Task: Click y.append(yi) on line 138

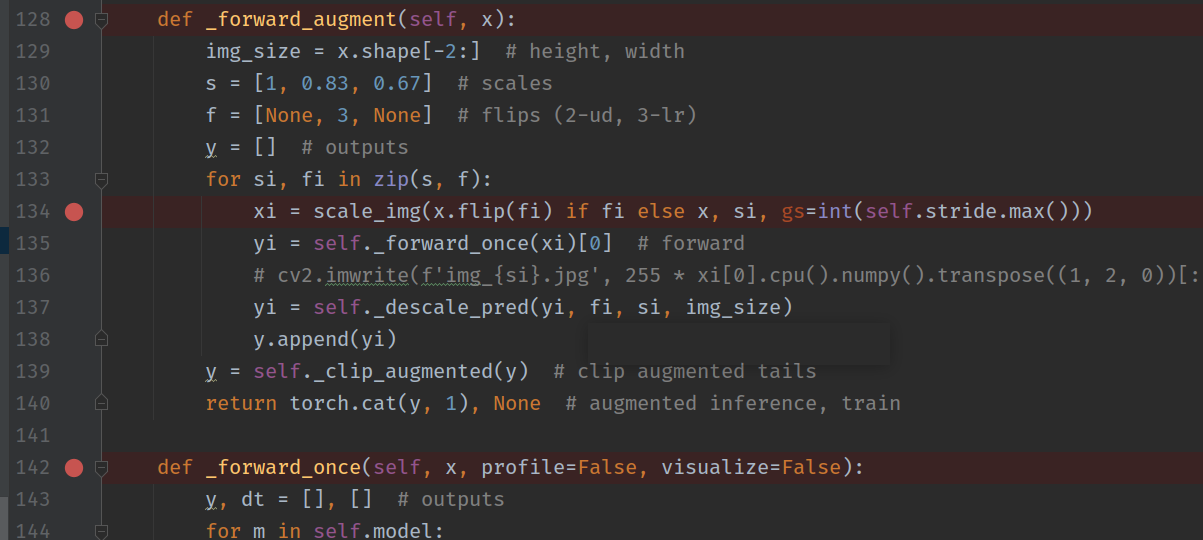Action: [x=325, y=339]
